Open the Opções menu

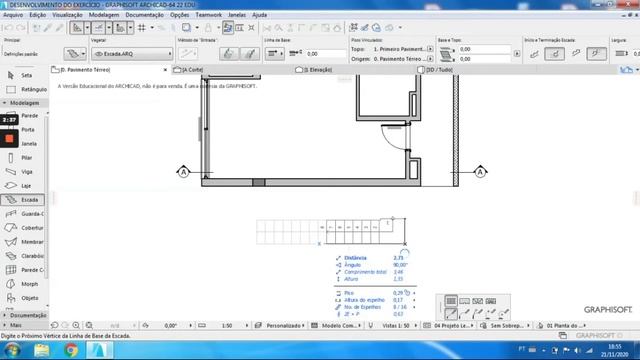pos(180,15)
